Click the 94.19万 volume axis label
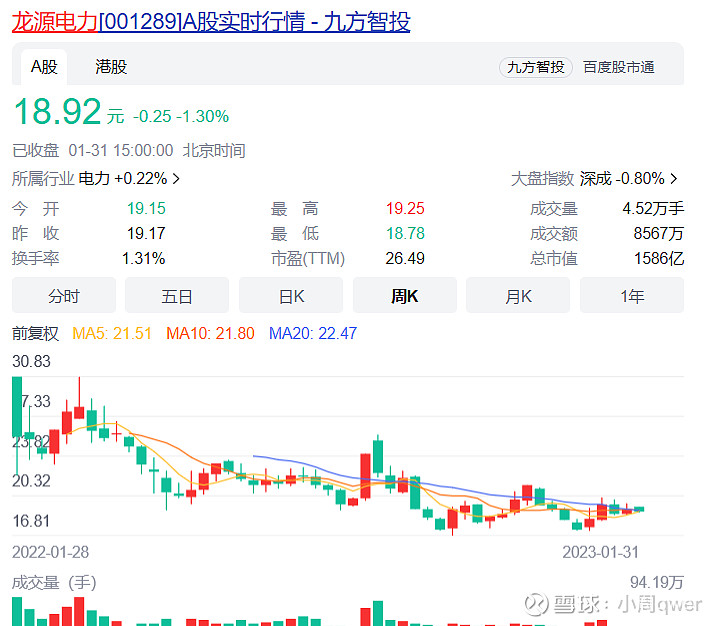 [657, 583]
